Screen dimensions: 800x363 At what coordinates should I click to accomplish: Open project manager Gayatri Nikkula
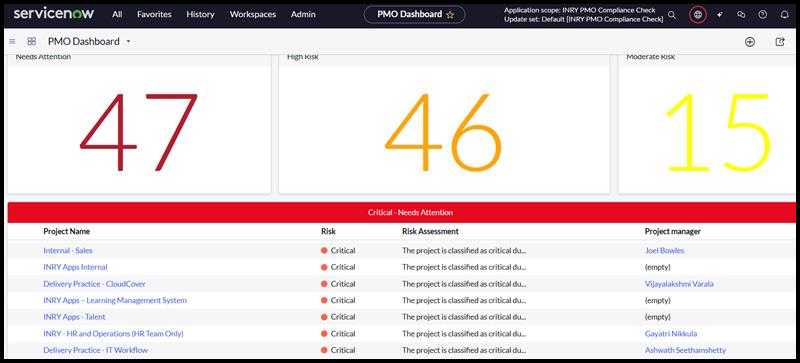click(x=671, y=333)
